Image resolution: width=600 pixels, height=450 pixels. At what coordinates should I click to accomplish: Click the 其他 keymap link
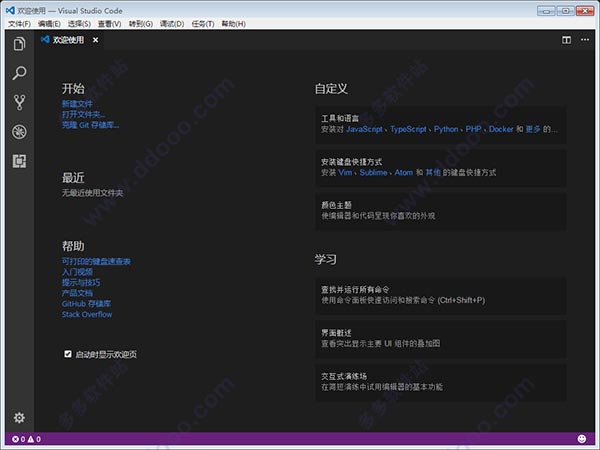click(x=433, y=173)
